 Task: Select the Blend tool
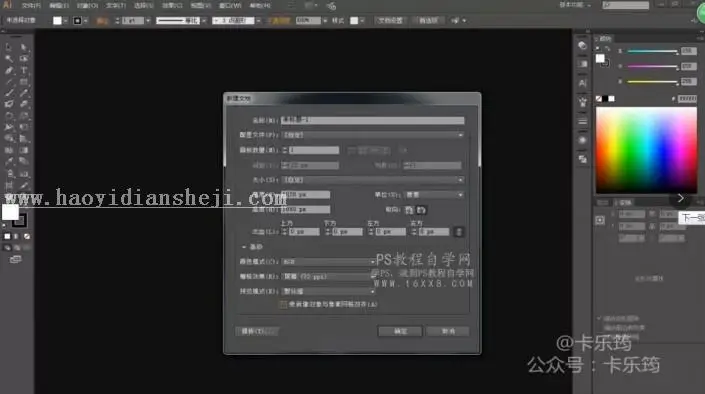(24, 162)
